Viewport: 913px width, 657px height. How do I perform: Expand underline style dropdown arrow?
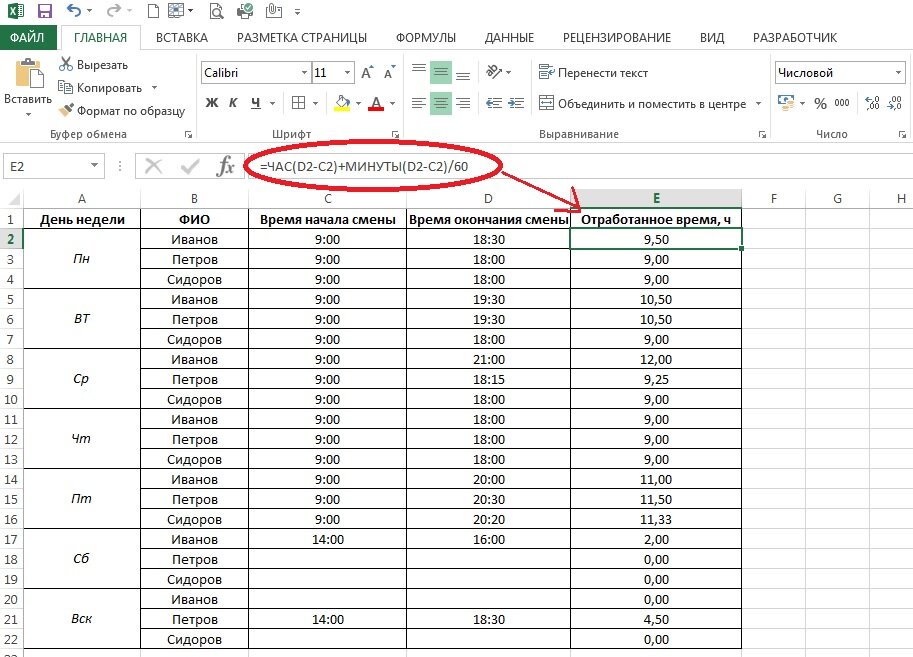pyautogui.click(x=273, y=104)
